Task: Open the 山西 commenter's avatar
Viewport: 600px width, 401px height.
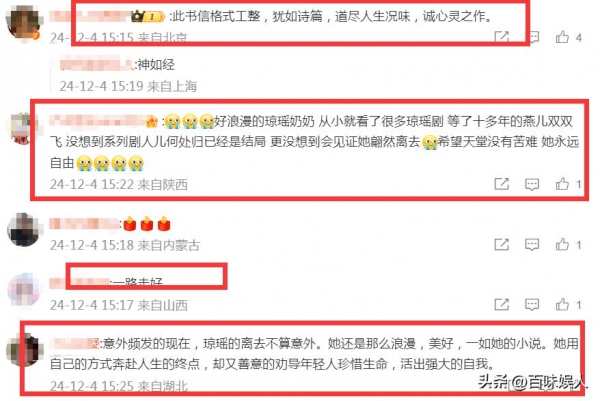Action: pos(24,290)
